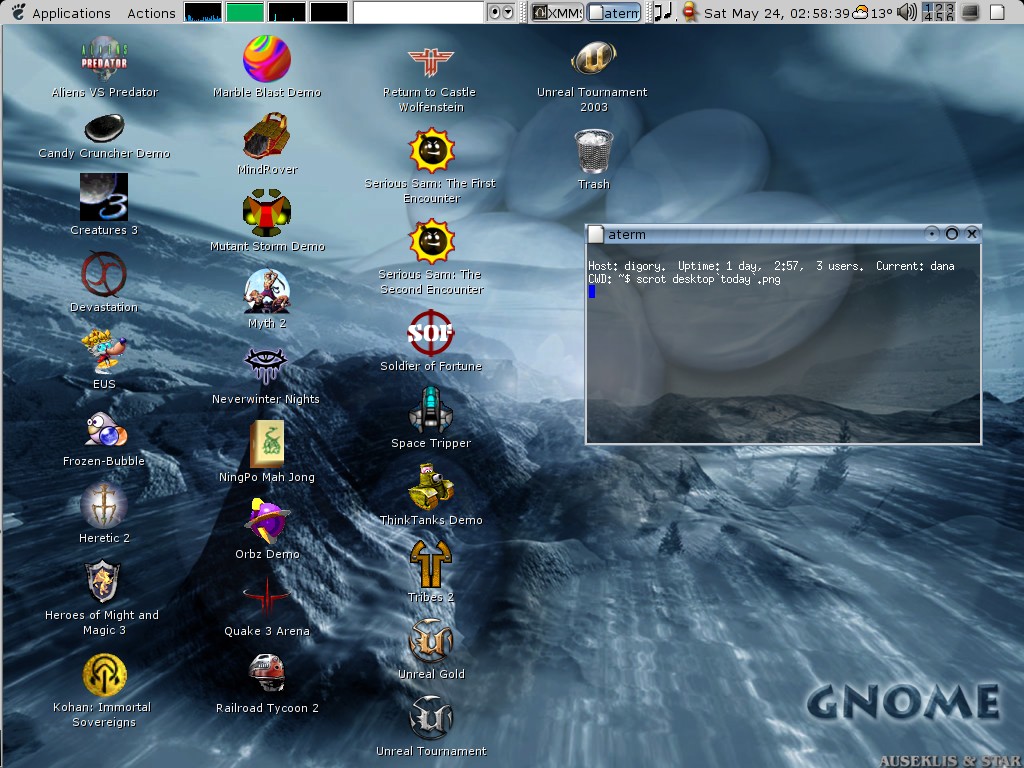Select the Tribes 2 icon
The height and width of the screenshot is (768, 1024).
pos(430,564)
